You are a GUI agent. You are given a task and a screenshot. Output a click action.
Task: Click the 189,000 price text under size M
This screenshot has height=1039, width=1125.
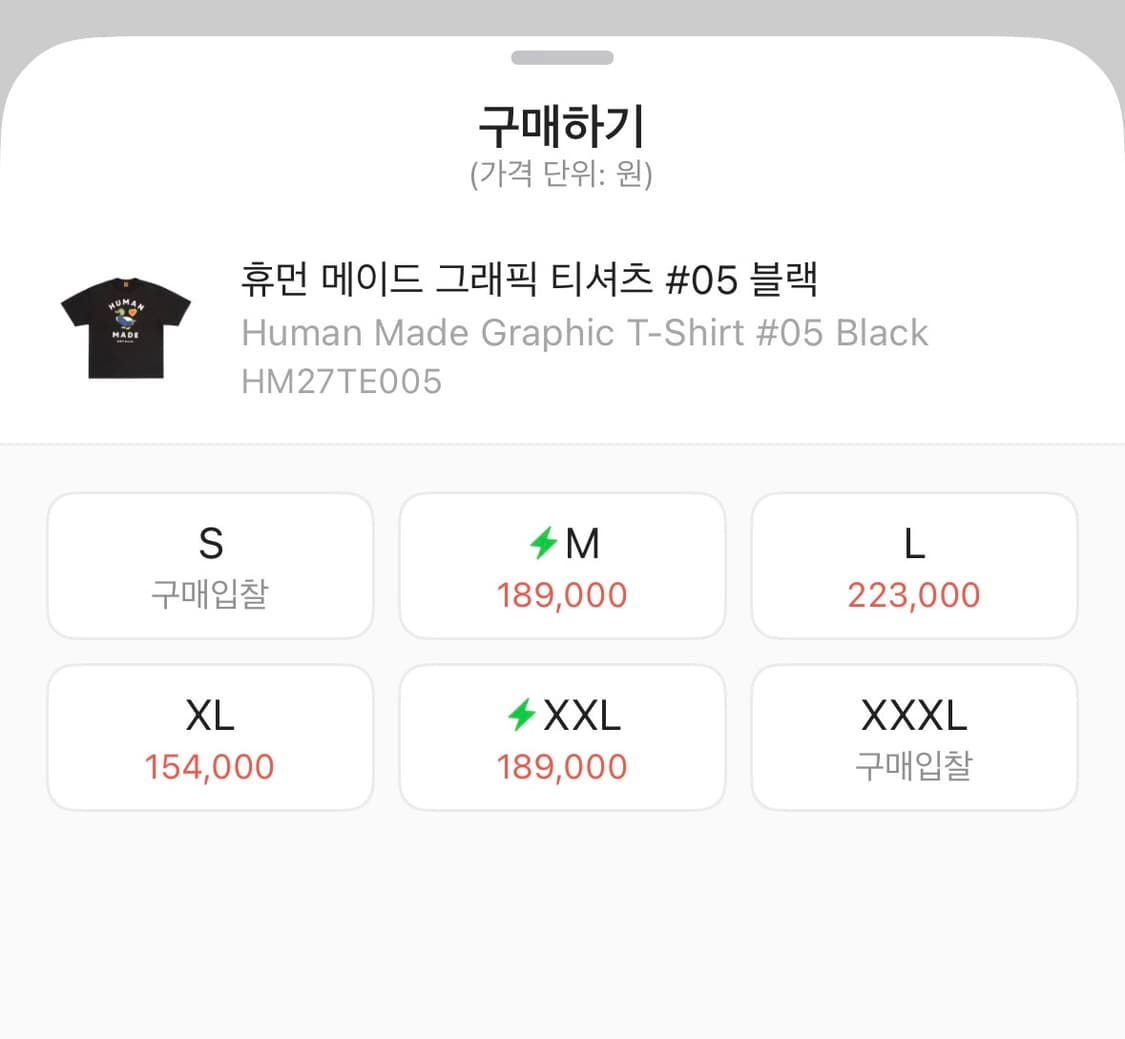click(x=562, y=595)
